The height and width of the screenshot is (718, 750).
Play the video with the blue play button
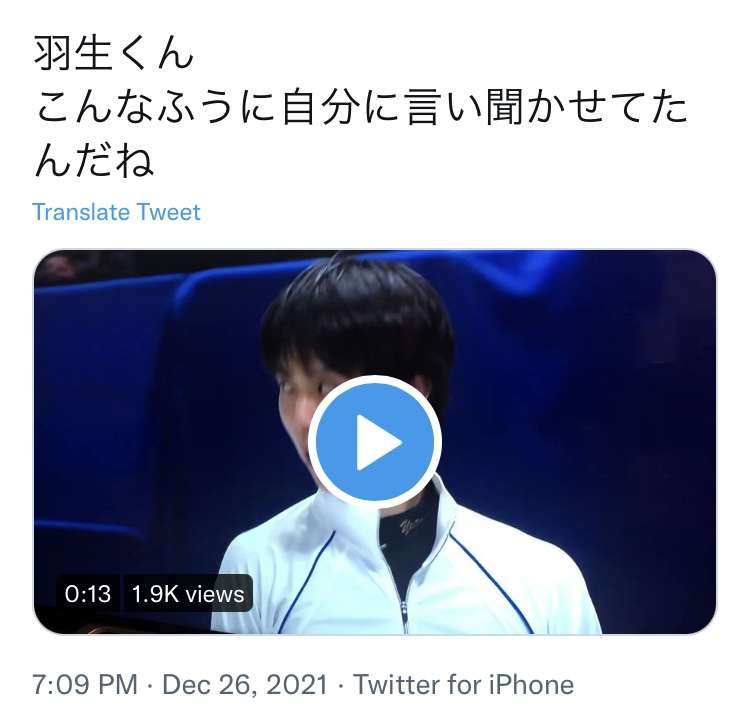pyautogui.click(x=375, y=441)
